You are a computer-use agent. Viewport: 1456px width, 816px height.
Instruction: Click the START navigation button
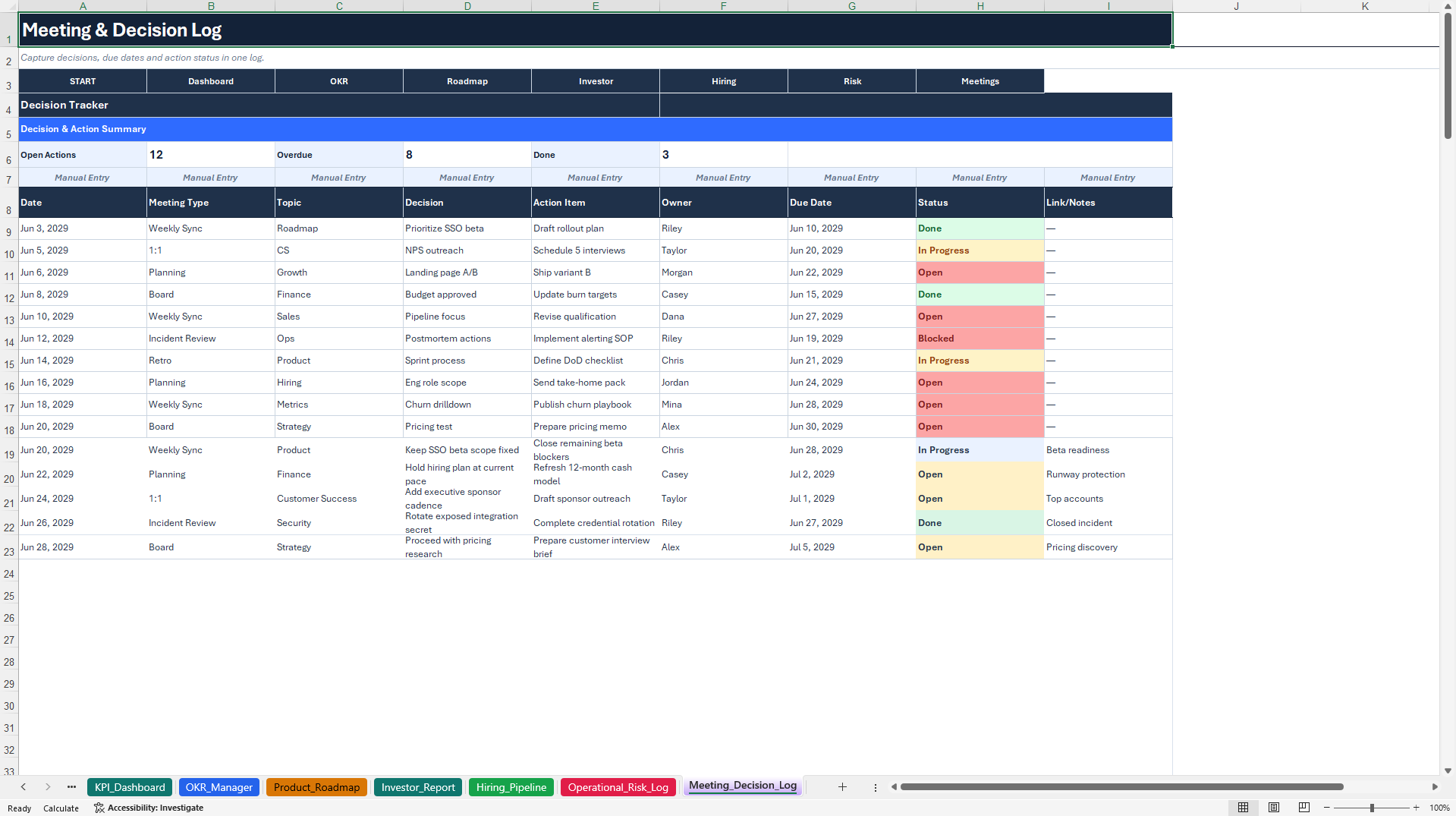(x=83, y=81)
